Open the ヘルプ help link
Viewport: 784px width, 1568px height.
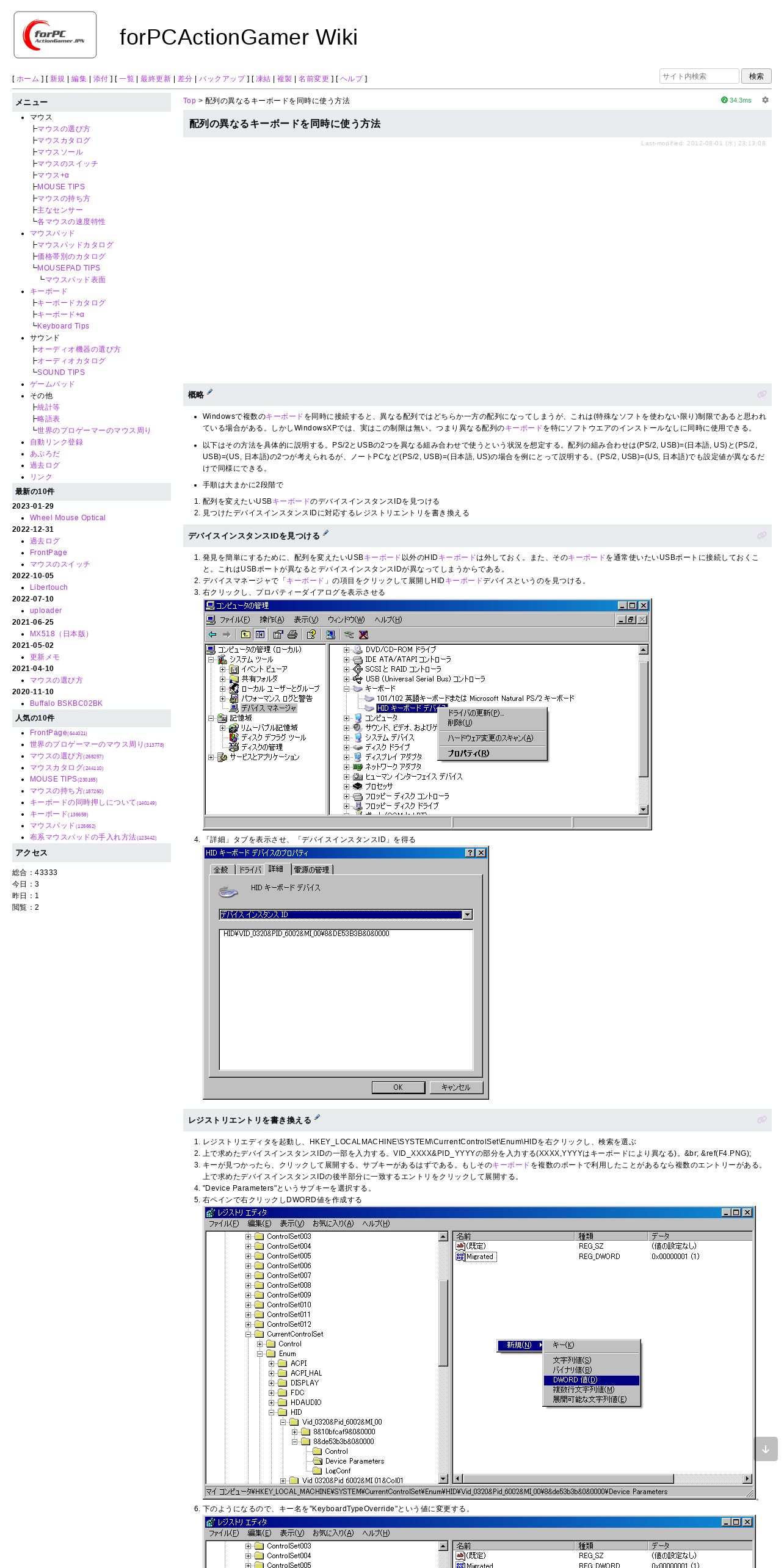351,79
